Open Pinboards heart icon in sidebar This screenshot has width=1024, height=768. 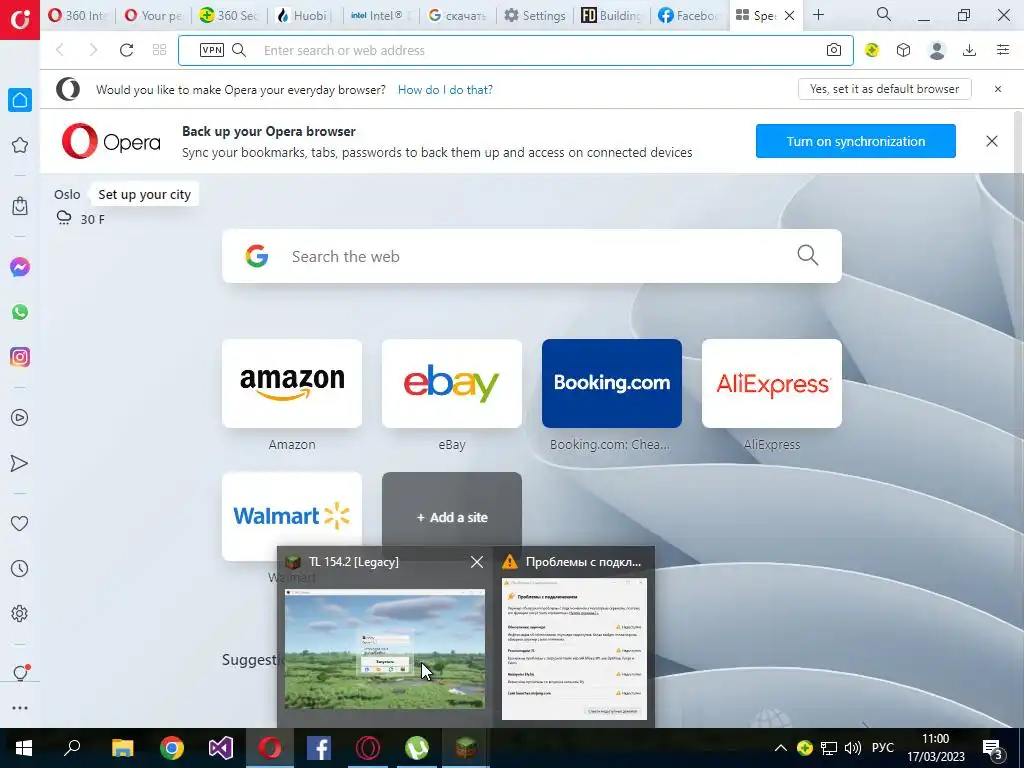pyautogui.click(x=20, y=523)
